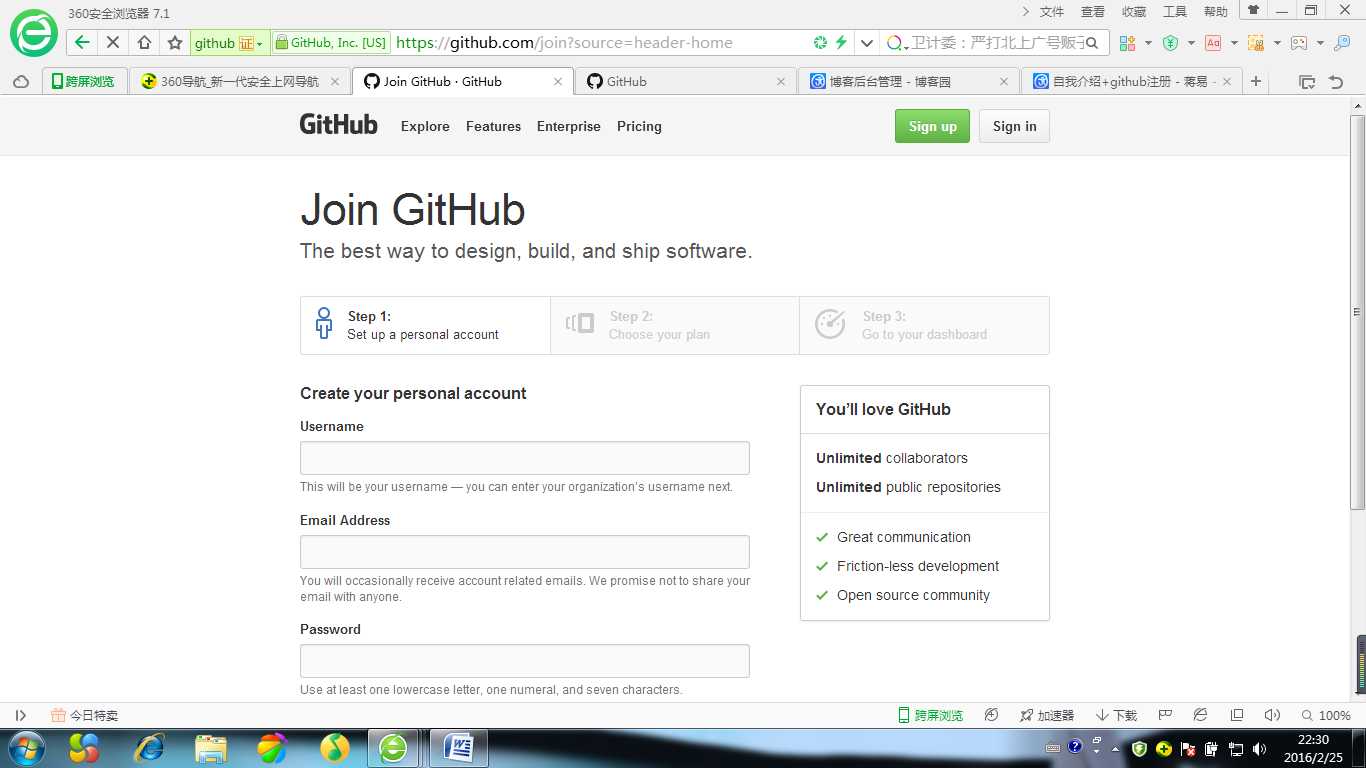Open Microsoft Word from the taskbar
This screenshot has height=768, width=1366.
point(458,747)
